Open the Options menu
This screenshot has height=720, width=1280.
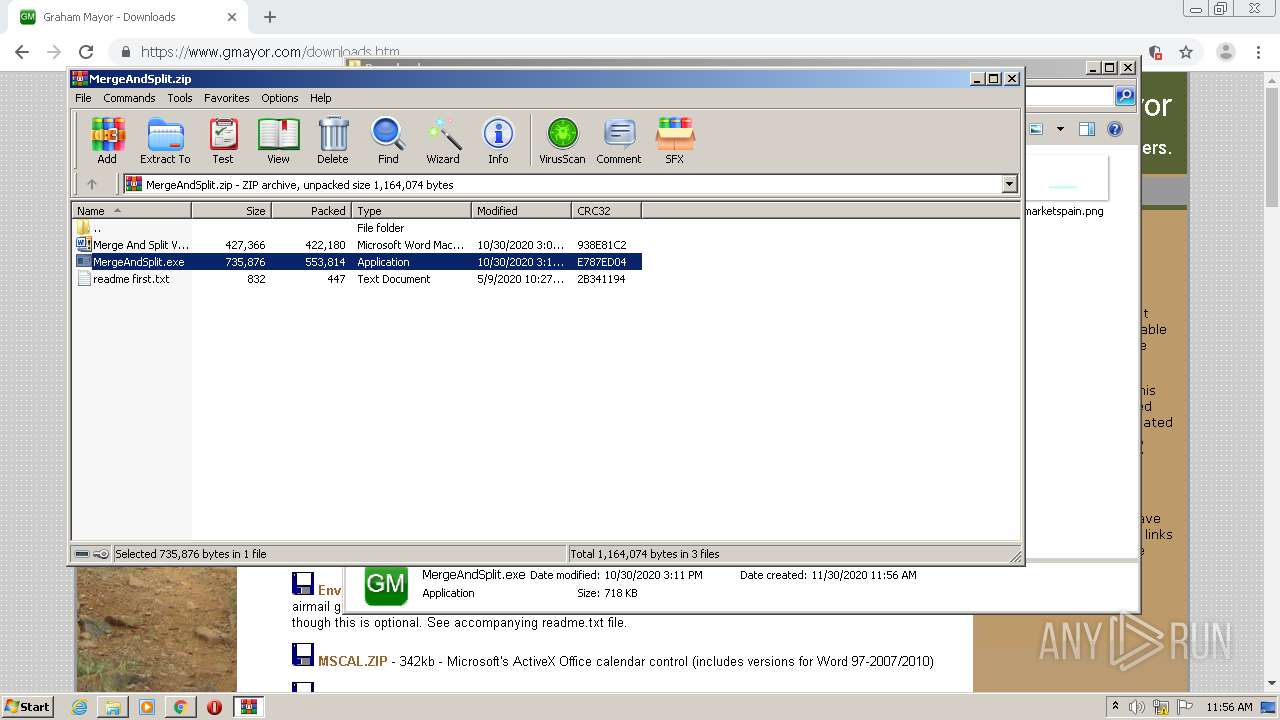[x=280, y=98]
